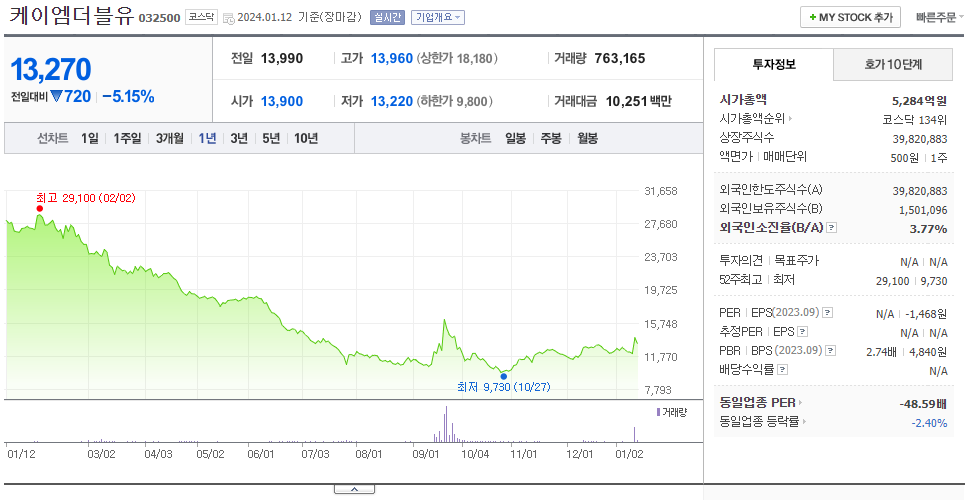The image size is (968, 500).
Task: Open the 빠른주문 dropdown
Action: [940, 17]
